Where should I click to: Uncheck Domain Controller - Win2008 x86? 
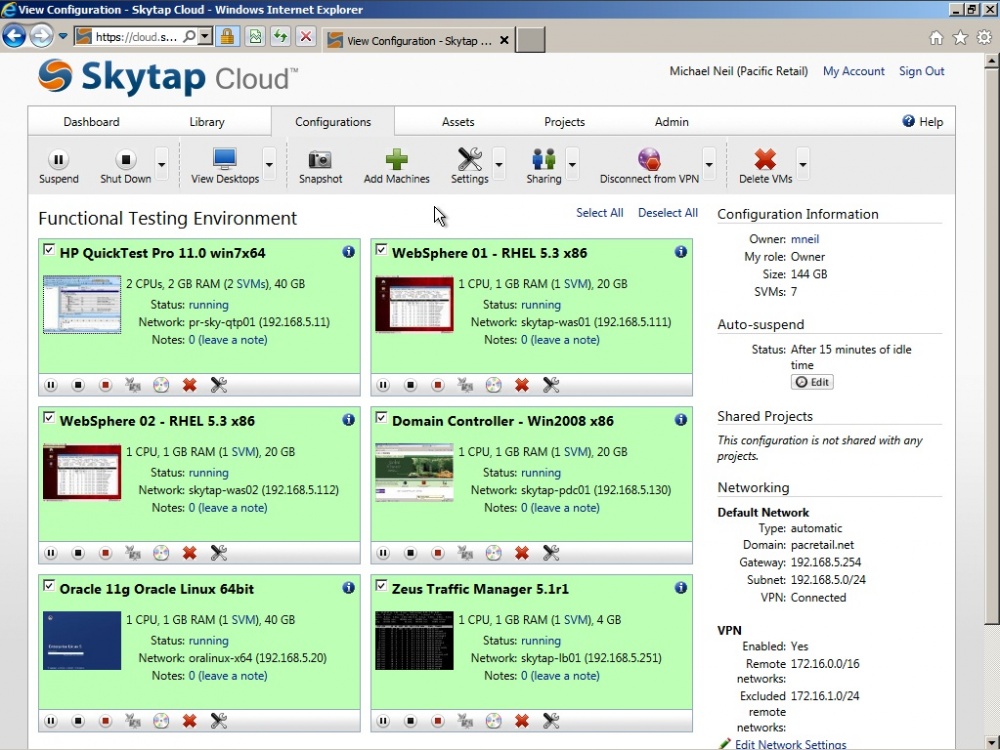[x=381, y=417]
